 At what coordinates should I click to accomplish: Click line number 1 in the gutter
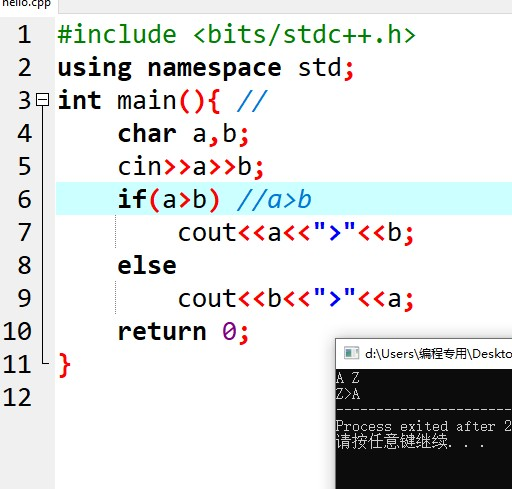point(25,35)
